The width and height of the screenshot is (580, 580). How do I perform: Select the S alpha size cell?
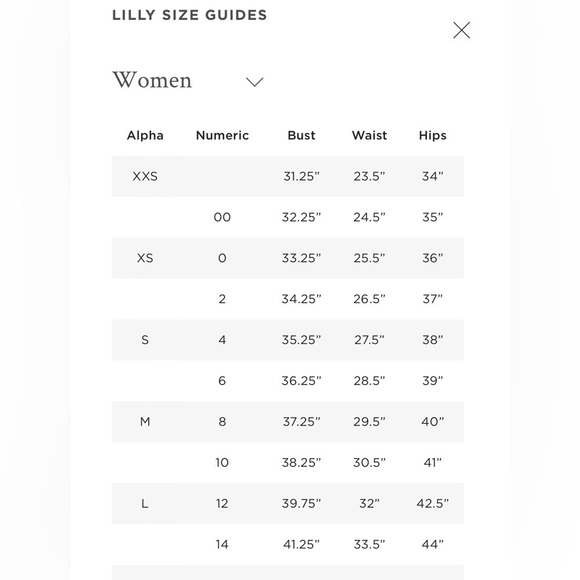(145, 340)
